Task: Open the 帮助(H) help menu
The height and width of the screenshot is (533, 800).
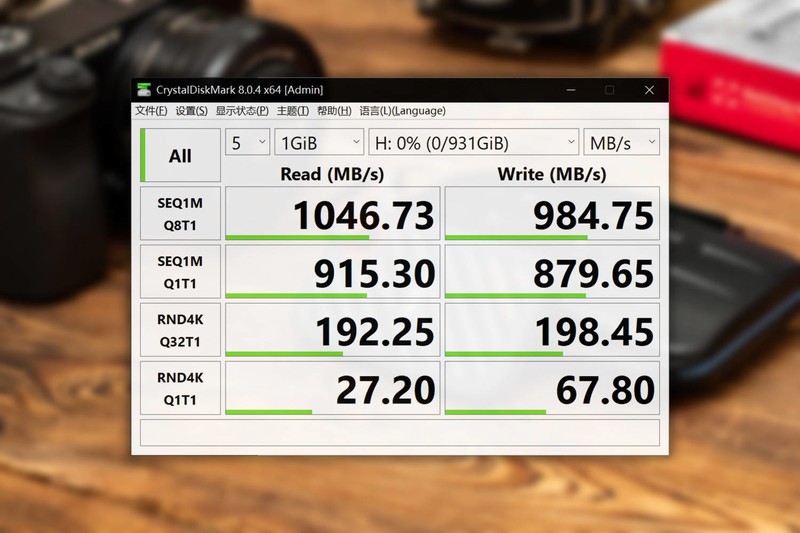Action: pyautogui.click(x=334, y=111)
